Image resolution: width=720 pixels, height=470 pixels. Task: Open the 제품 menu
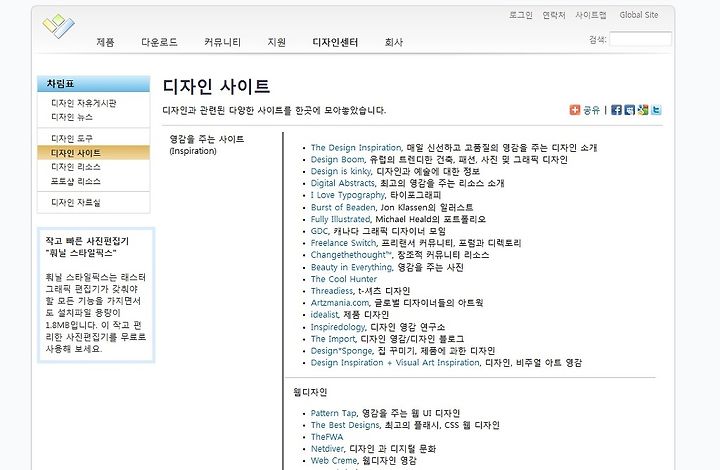105,42
